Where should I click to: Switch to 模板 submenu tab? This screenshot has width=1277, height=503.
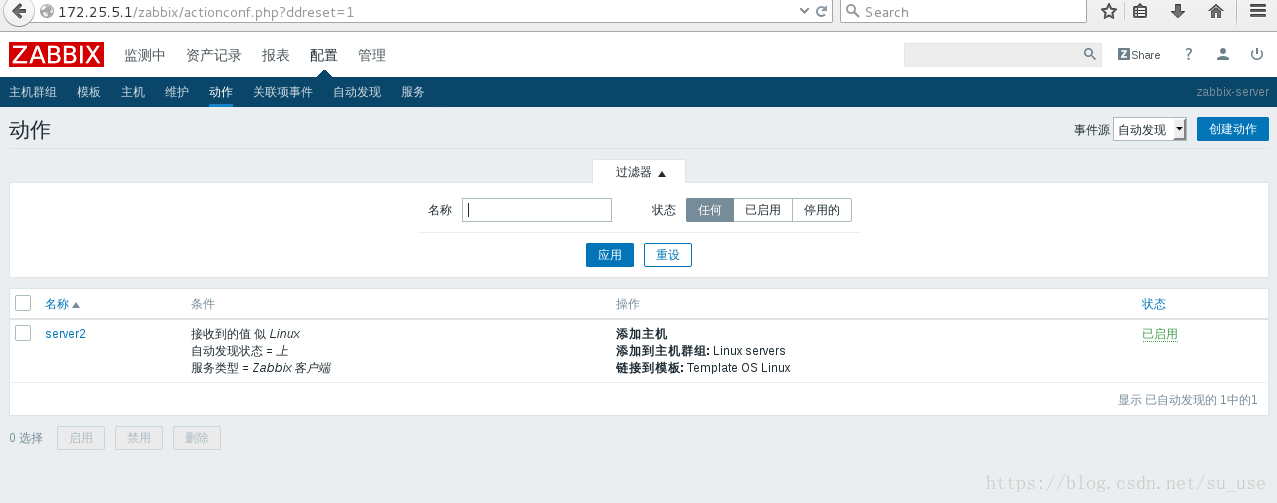click(x=89, y=92)
